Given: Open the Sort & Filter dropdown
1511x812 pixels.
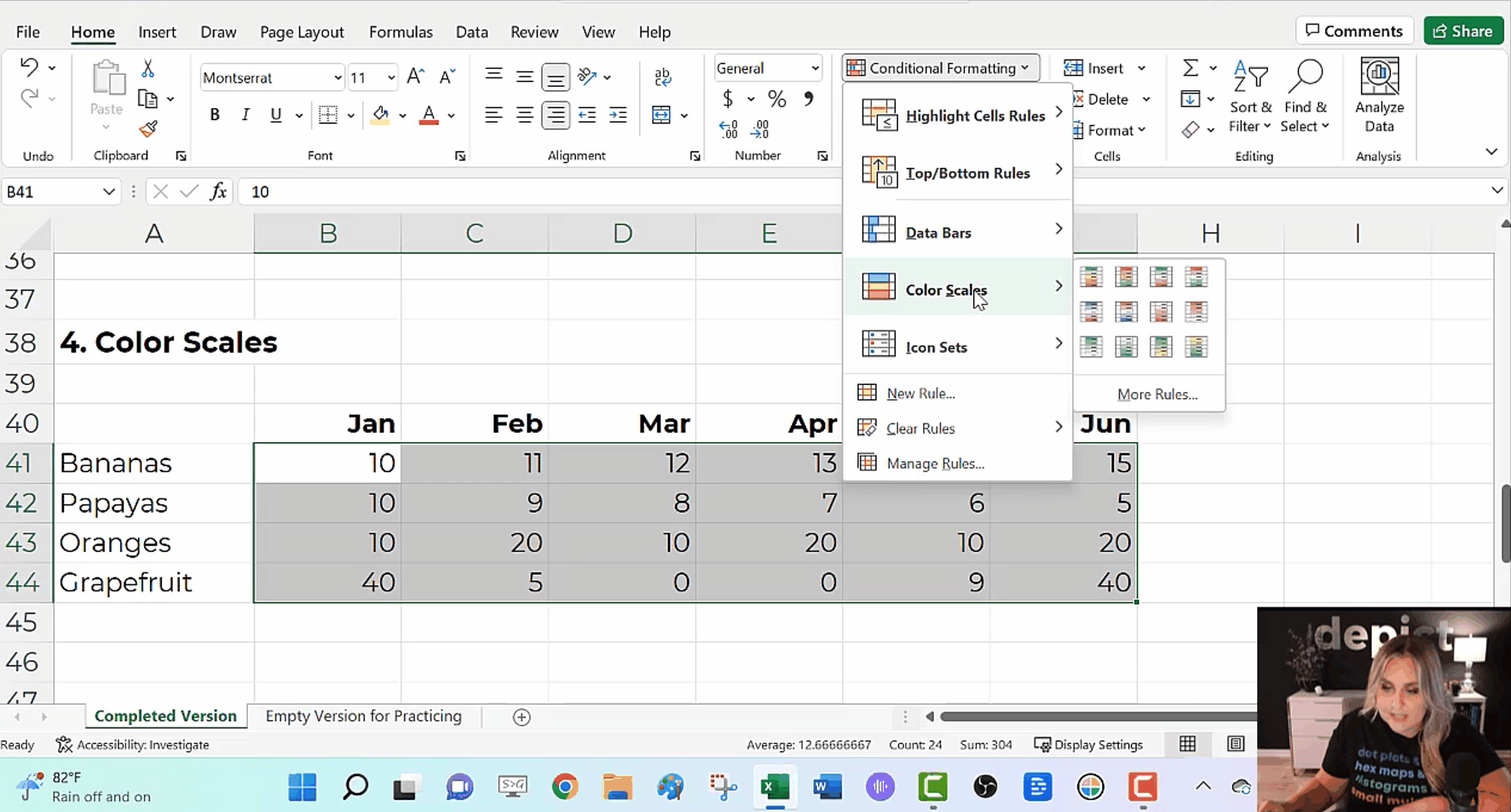Looking at the screenshot, I should point(1250,96).
